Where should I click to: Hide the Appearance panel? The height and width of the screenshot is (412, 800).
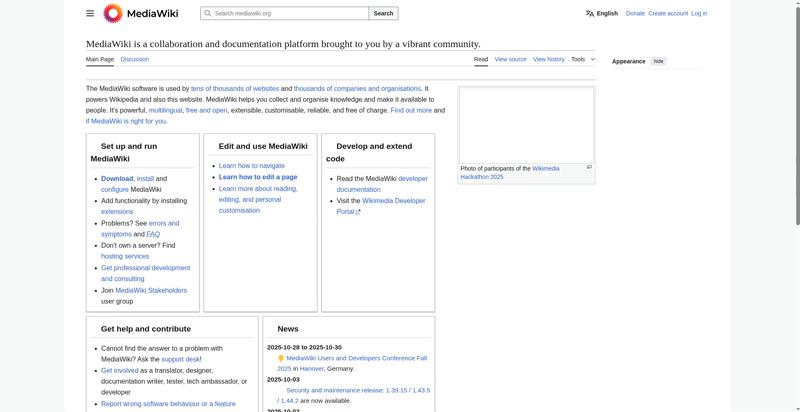coord(658,61)
